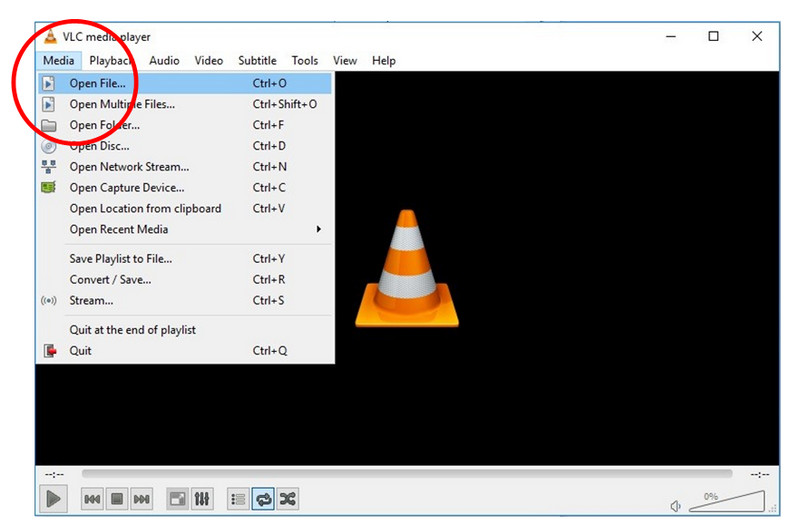Skip to the previous track
This screenshot has width=800, height=525.
point(91,498)
